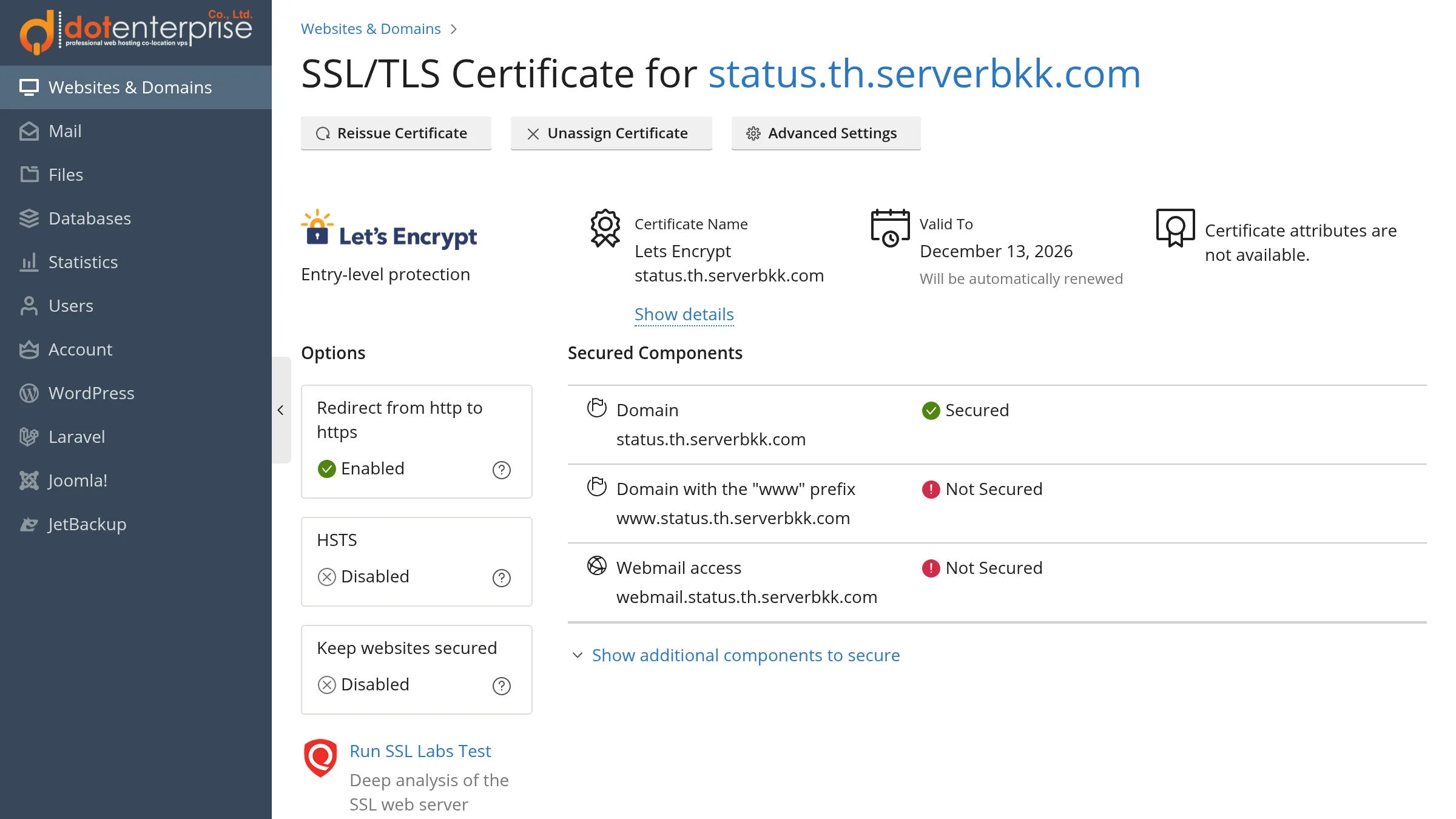This screenshot has height=819, width=1456.
Task: Open the Mail section
Action: [136, 131]
